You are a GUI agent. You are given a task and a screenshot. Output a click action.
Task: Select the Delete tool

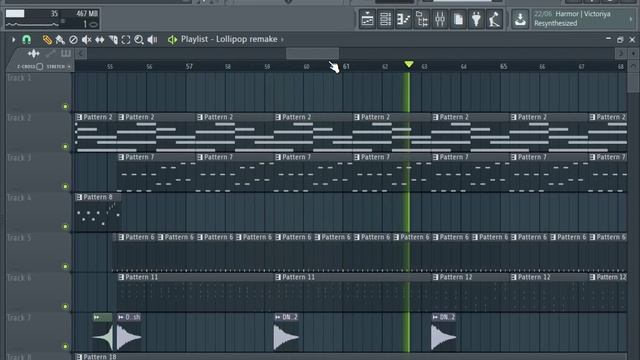tap(73, 40)
